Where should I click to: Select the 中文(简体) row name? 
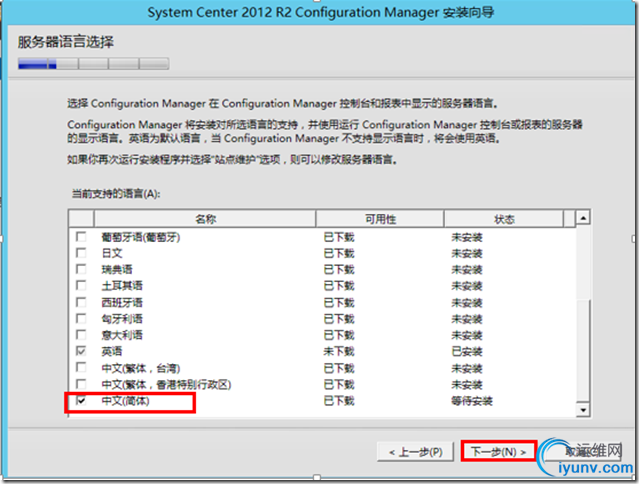pyautogui.click(x=126, y=401)
